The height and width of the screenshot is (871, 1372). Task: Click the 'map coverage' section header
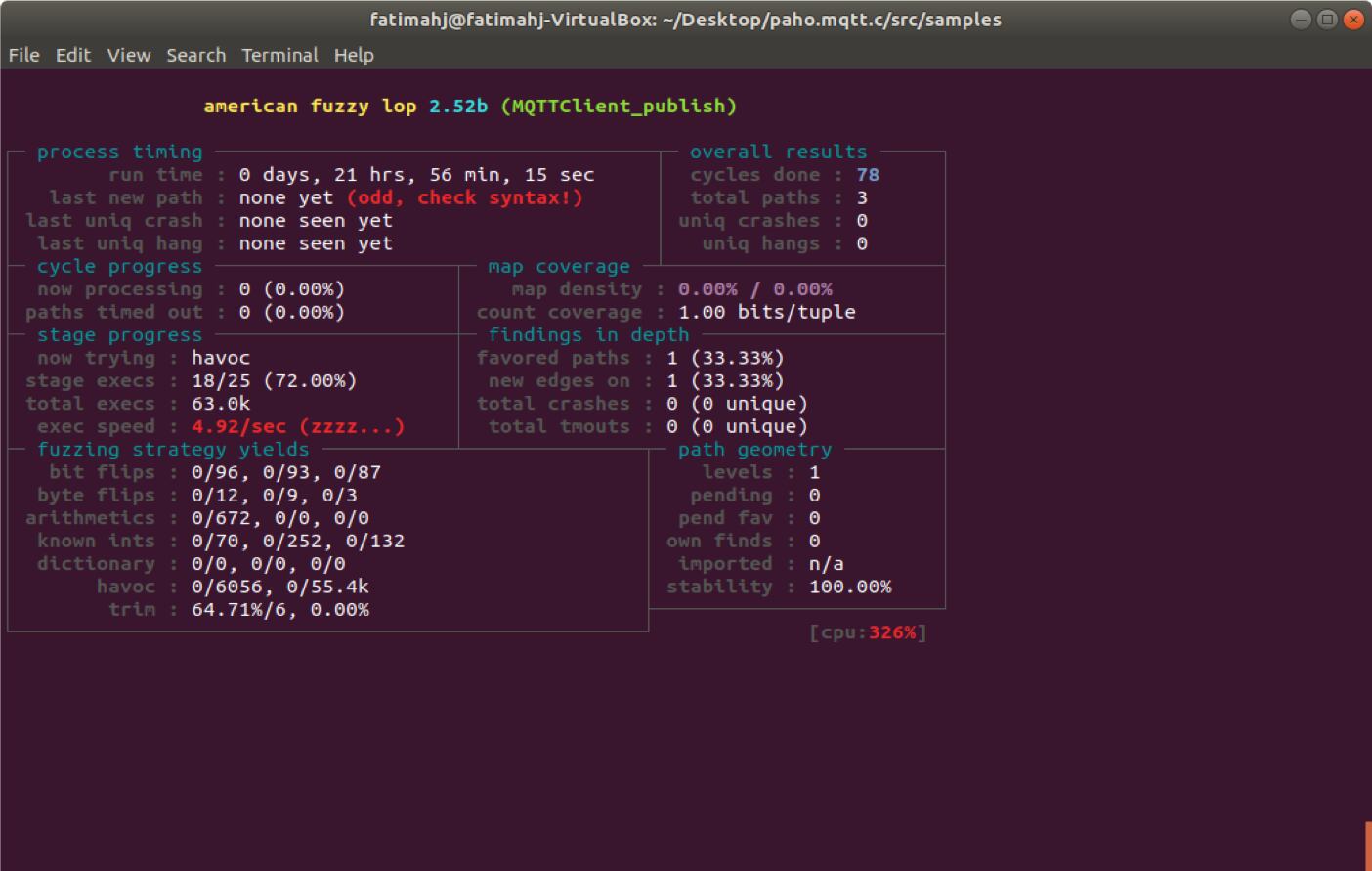click(559, 266)
